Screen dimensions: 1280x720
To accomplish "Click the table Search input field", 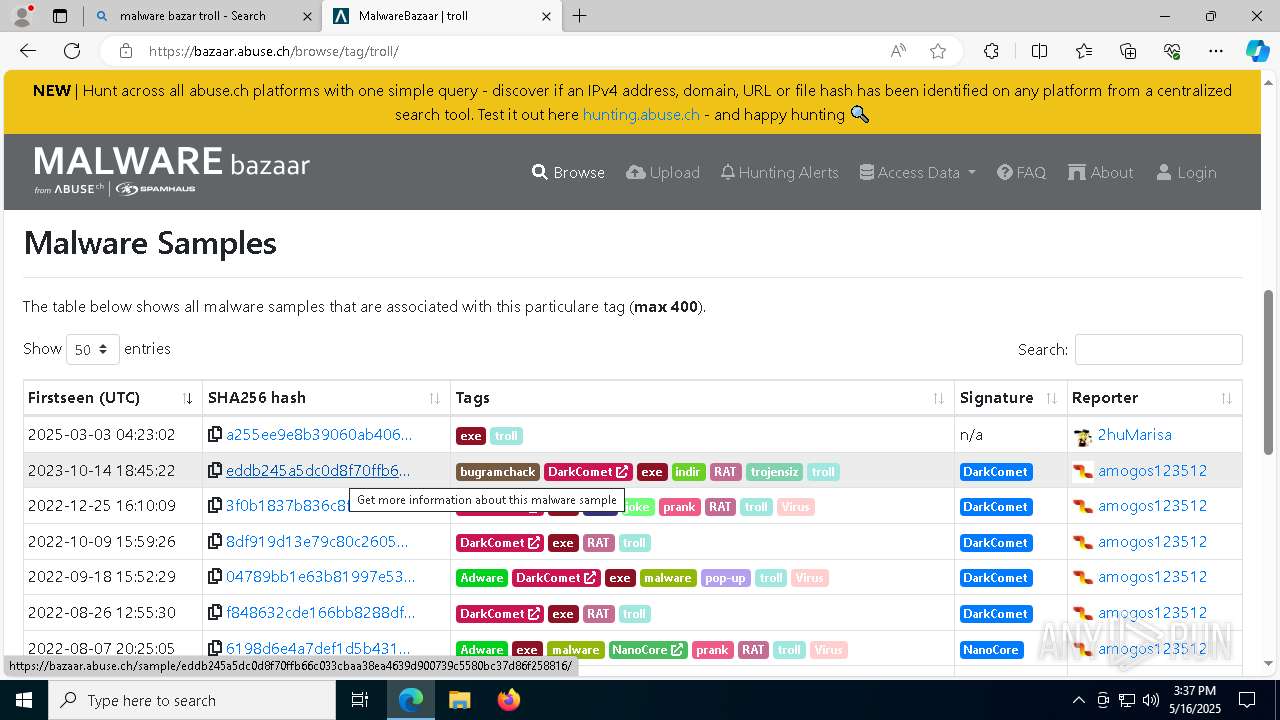I will [x=1158, y=349].
